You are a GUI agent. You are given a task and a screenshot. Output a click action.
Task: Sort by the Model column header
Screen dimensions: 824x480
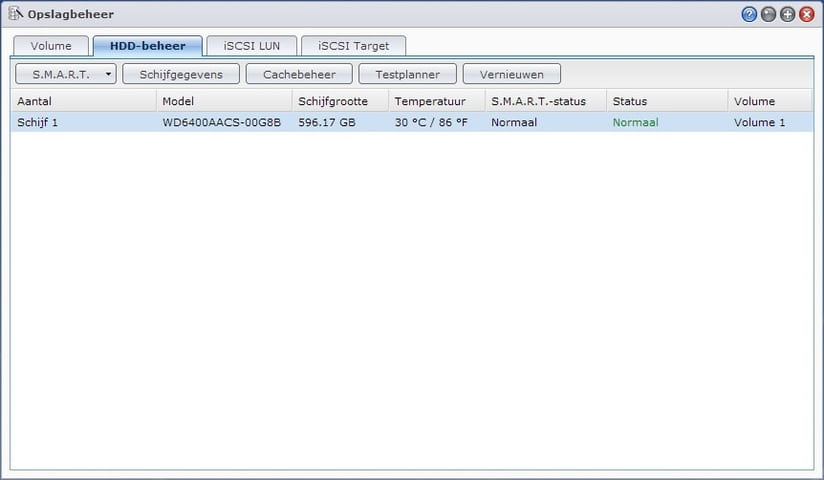(x=223, y=101)
